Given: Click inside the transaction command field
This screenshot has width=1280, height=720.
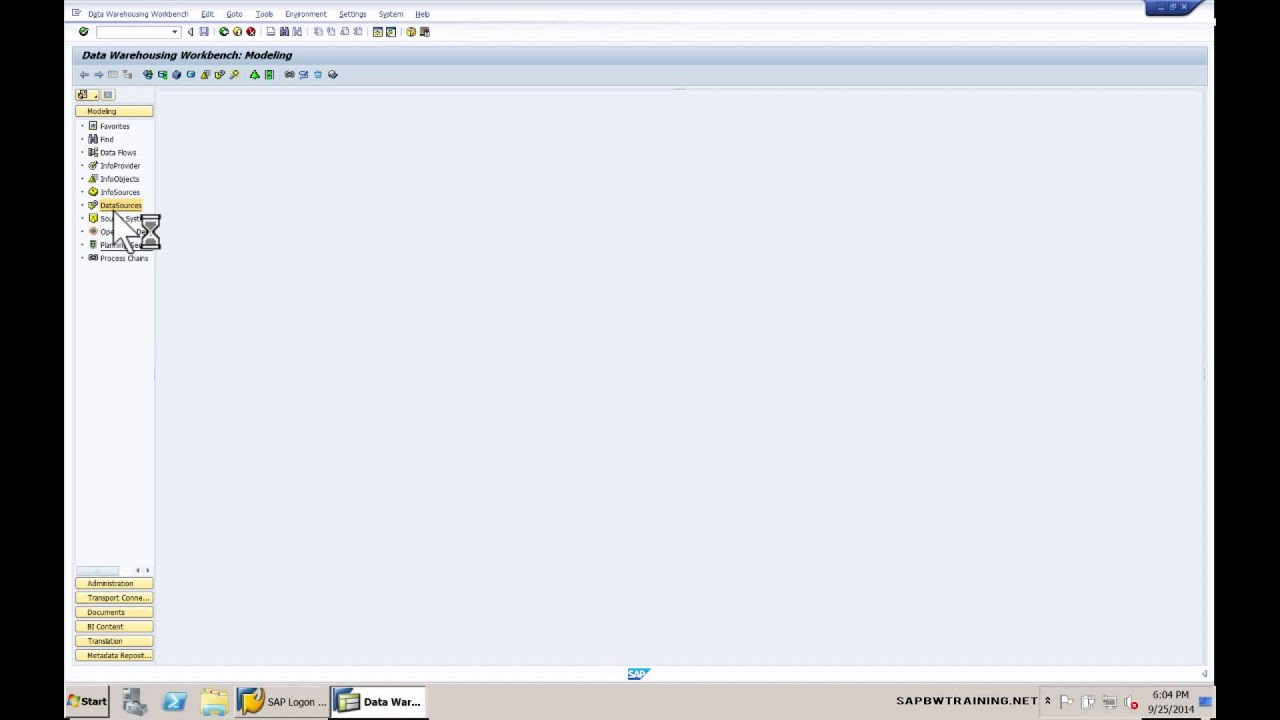Looking at the screenshot, I should (134, 32).
